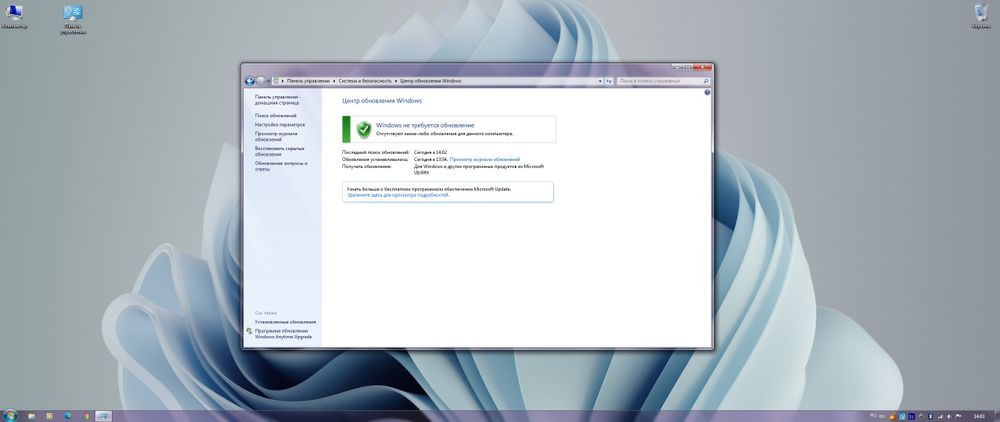Open 'Система и безопасность' breadcrumb
This screenshot has width=1000, height=422.
click(364, 81)
